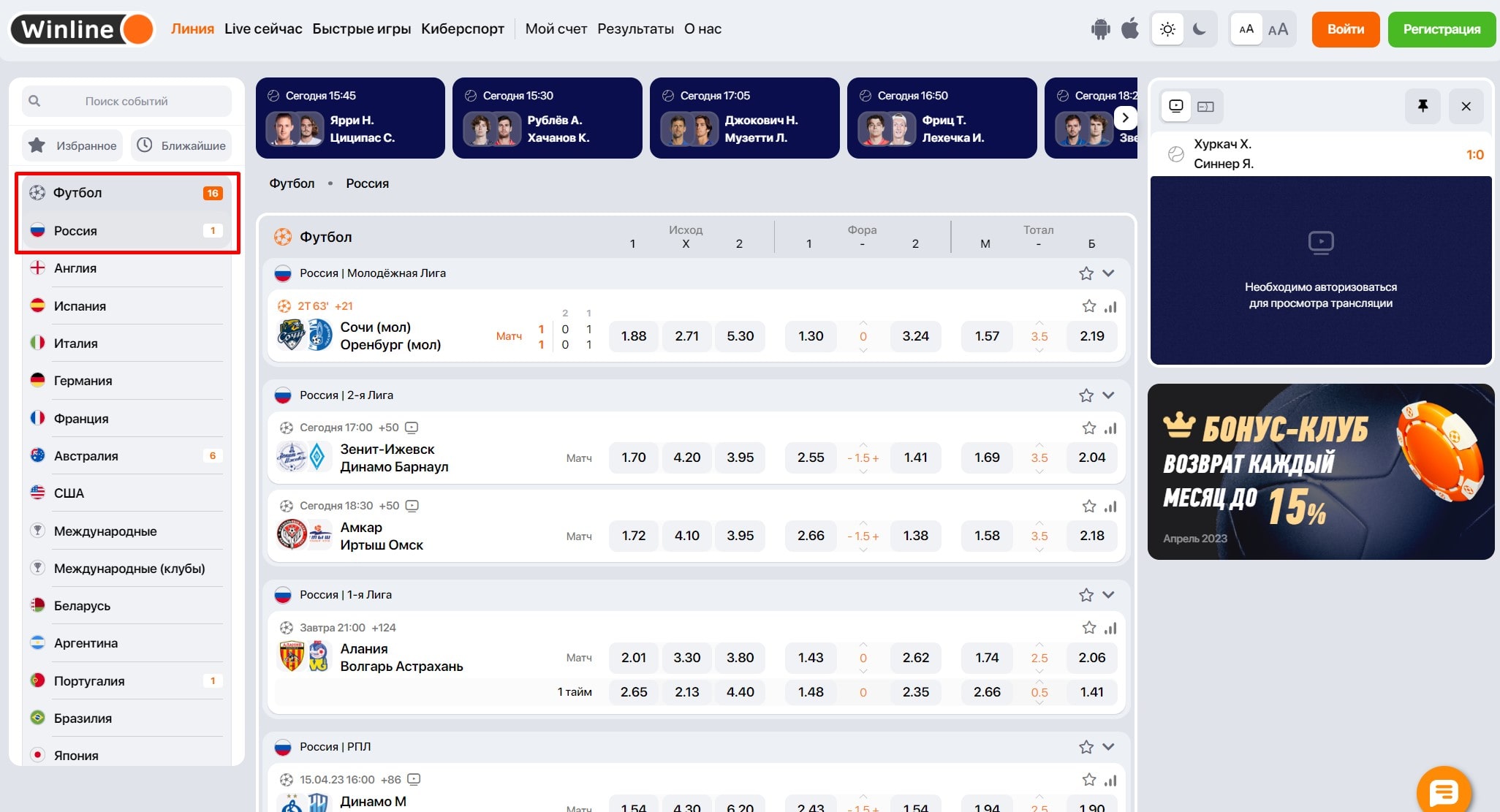1500x812 pixels.
Task: Click the Apple iOS app icon
Action: tap(1130, 29)
